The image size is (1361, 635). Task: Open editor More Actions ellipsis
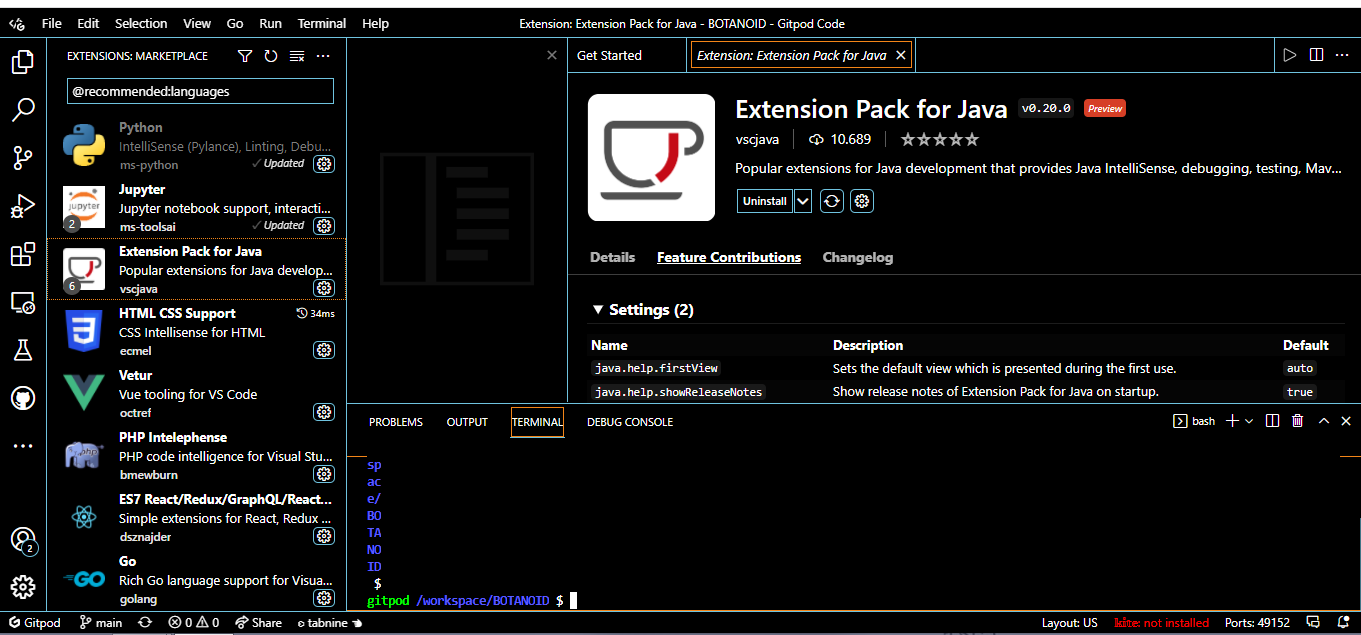pyautogui.click(x=1343, y=55)
